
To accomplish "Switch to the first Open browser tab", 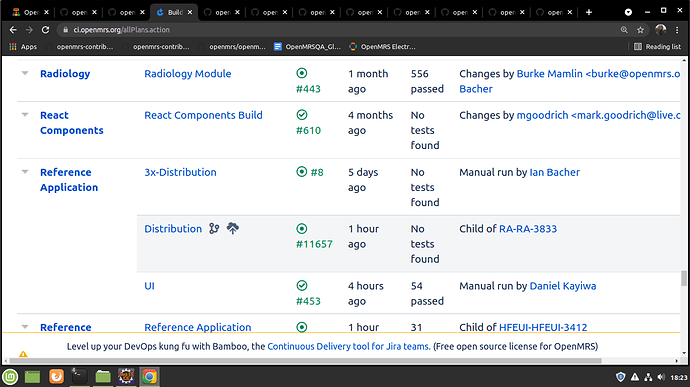I will click(x=30, y=12).
